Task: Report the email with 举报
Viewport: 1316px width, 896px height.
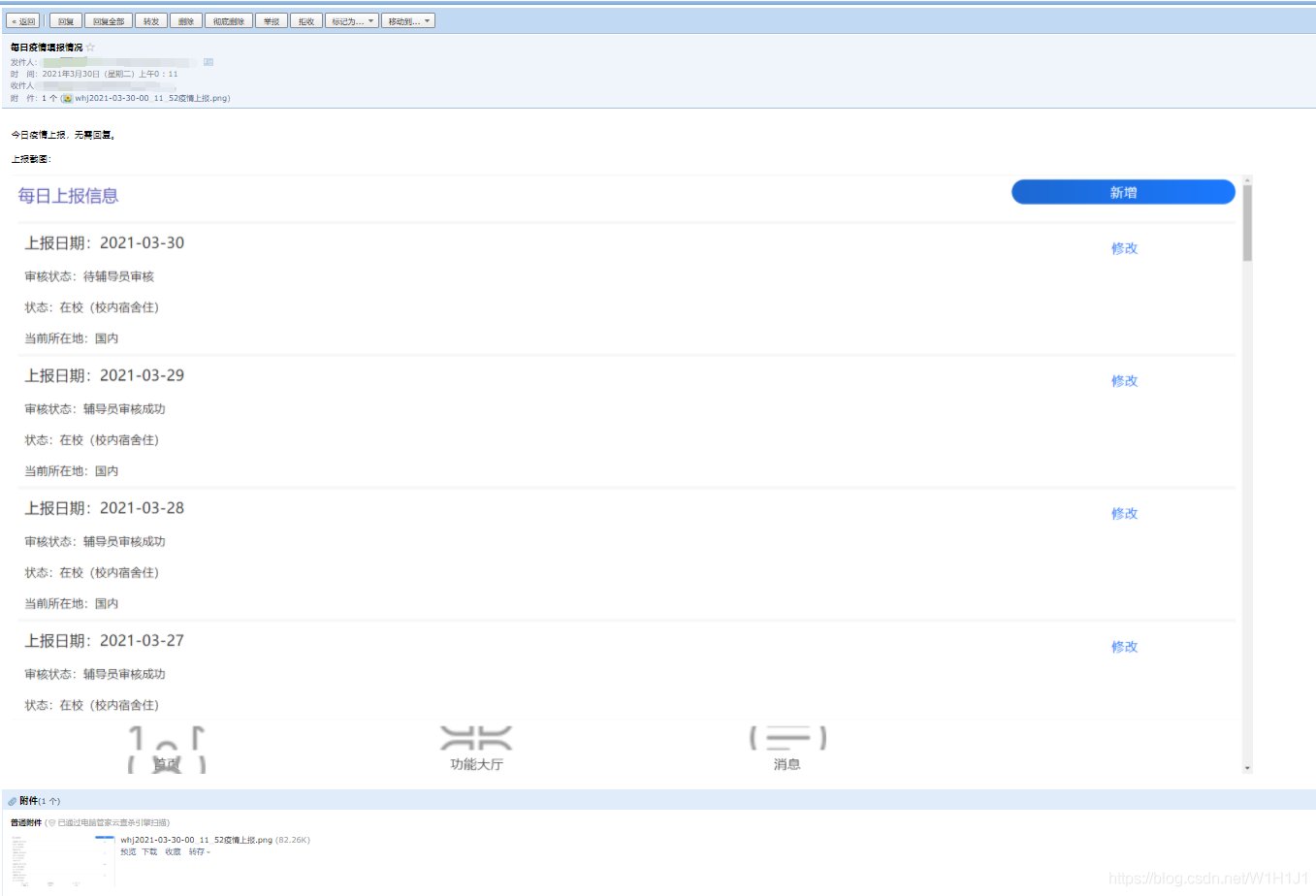Action: pyautogui.click(x=272, y=20)
